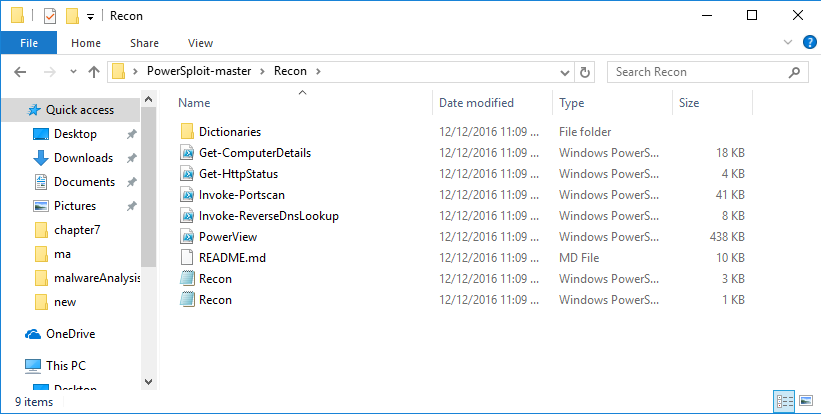Click the Recon breadcrumb in address bar
Screen dimensions: 821x414
pos(290,71)
